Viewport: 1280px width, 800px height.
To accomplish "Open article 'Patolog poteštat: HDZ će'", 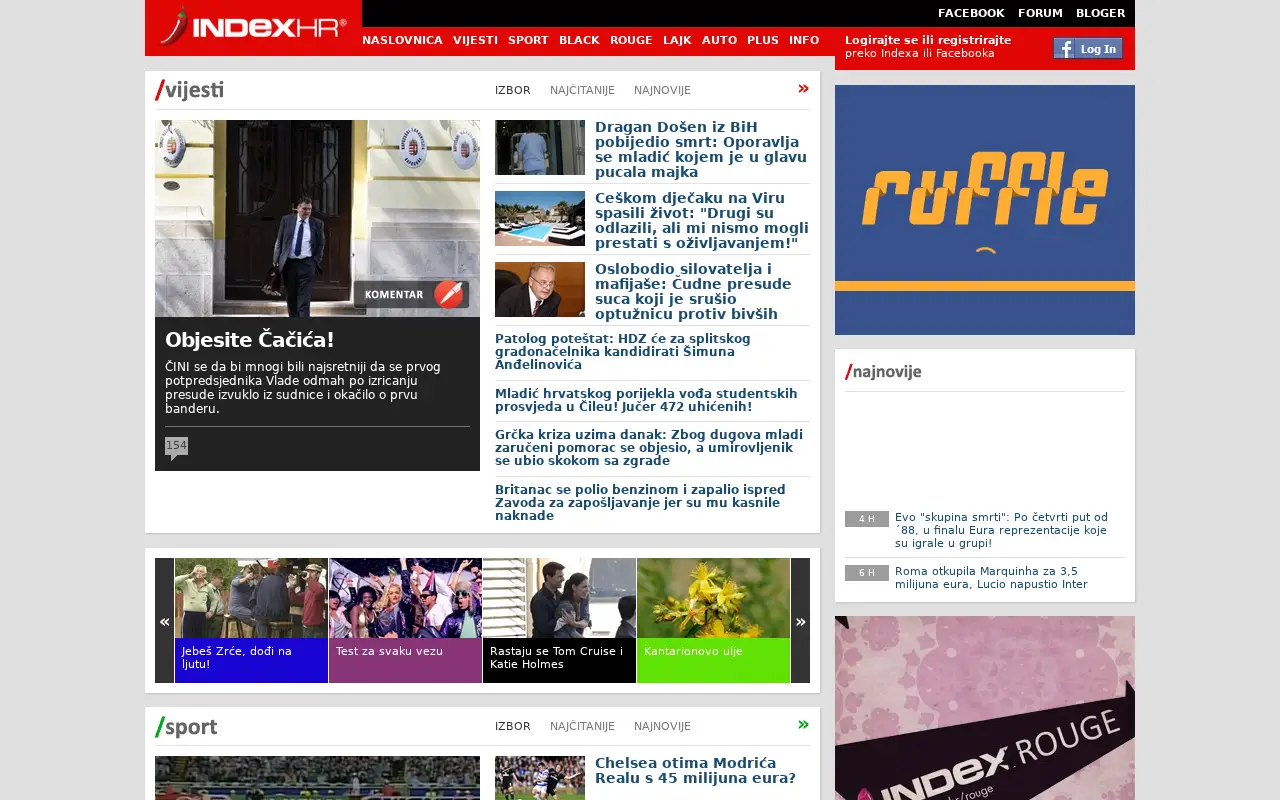I will pos(623,352).
